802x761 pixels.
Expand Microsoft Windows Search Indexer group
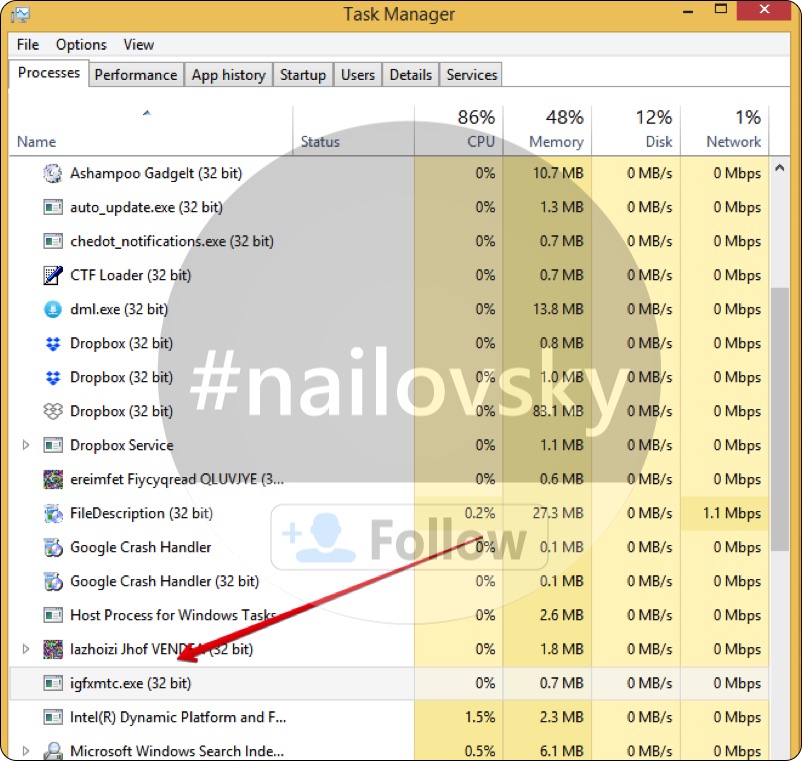26,751
